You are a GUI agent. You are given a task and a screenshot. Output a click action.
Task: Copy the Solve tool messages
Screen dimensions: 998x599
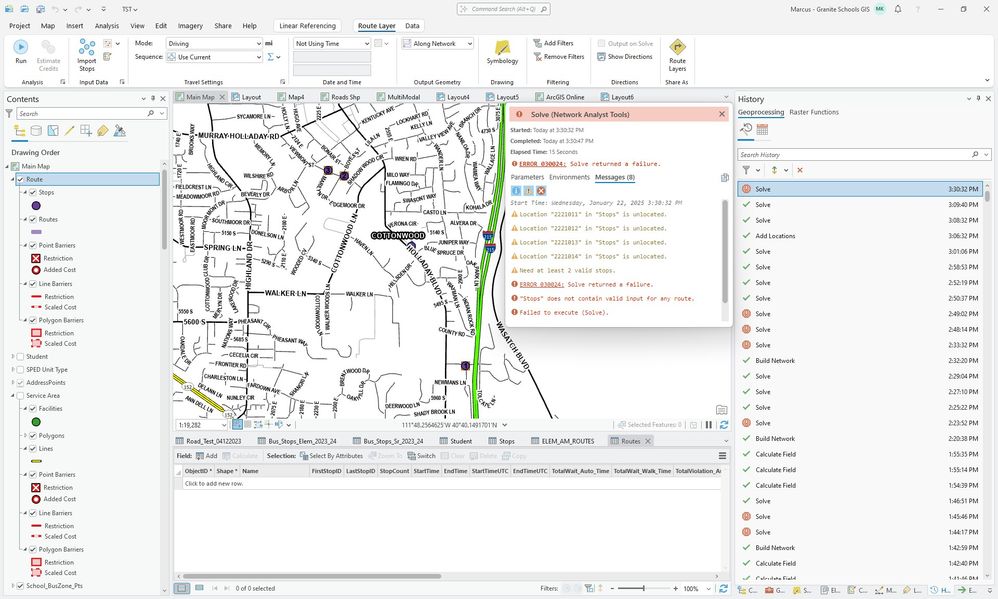[x=724, y=178]
